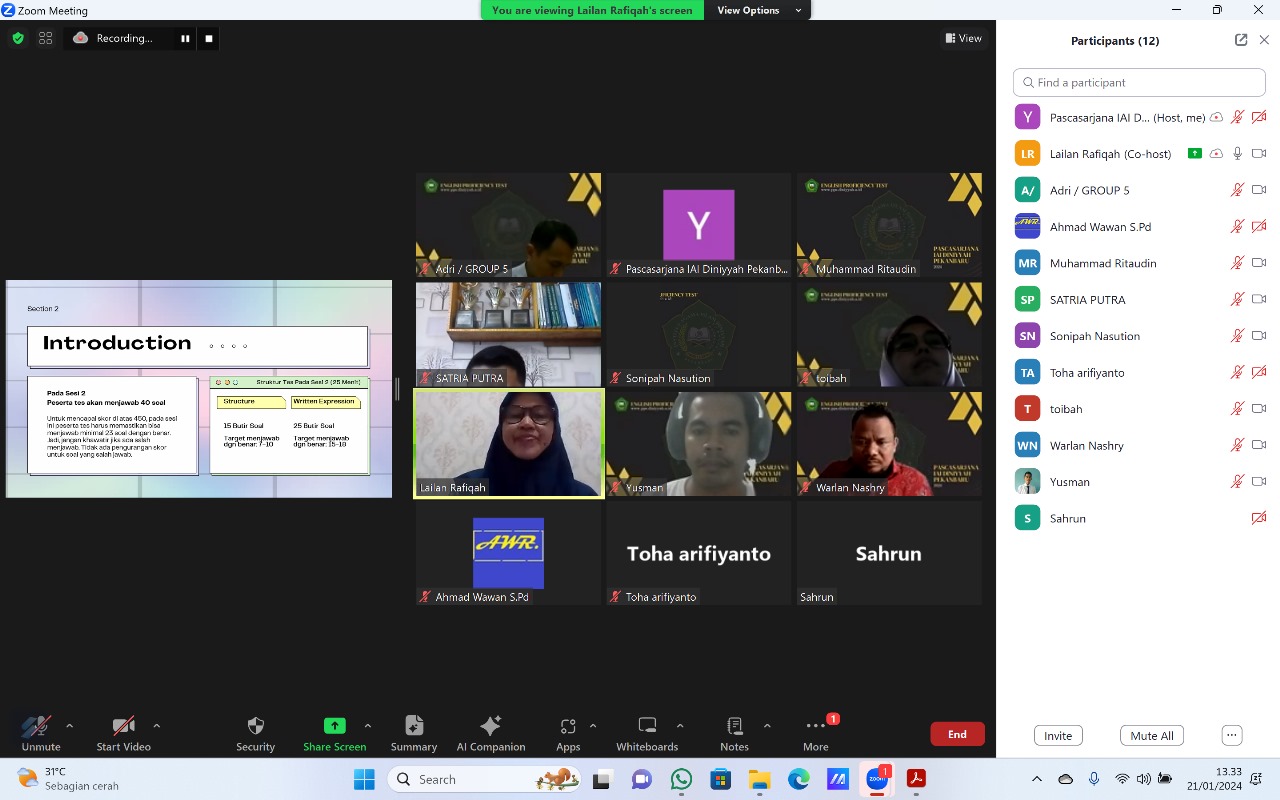The height and width of the screenshot is (800, 1280).
Task: Pause the meeting recording
Action: coord(185,39)
